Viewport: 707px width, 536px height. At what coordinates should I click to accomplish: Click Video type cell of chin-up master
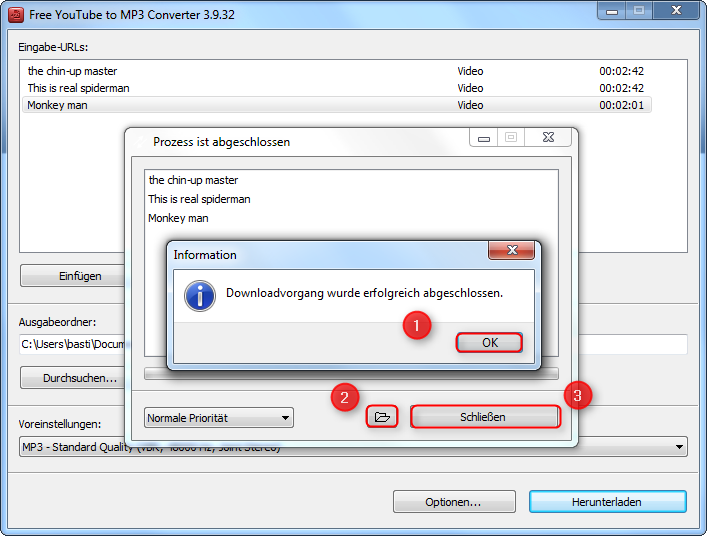point(470,71)
